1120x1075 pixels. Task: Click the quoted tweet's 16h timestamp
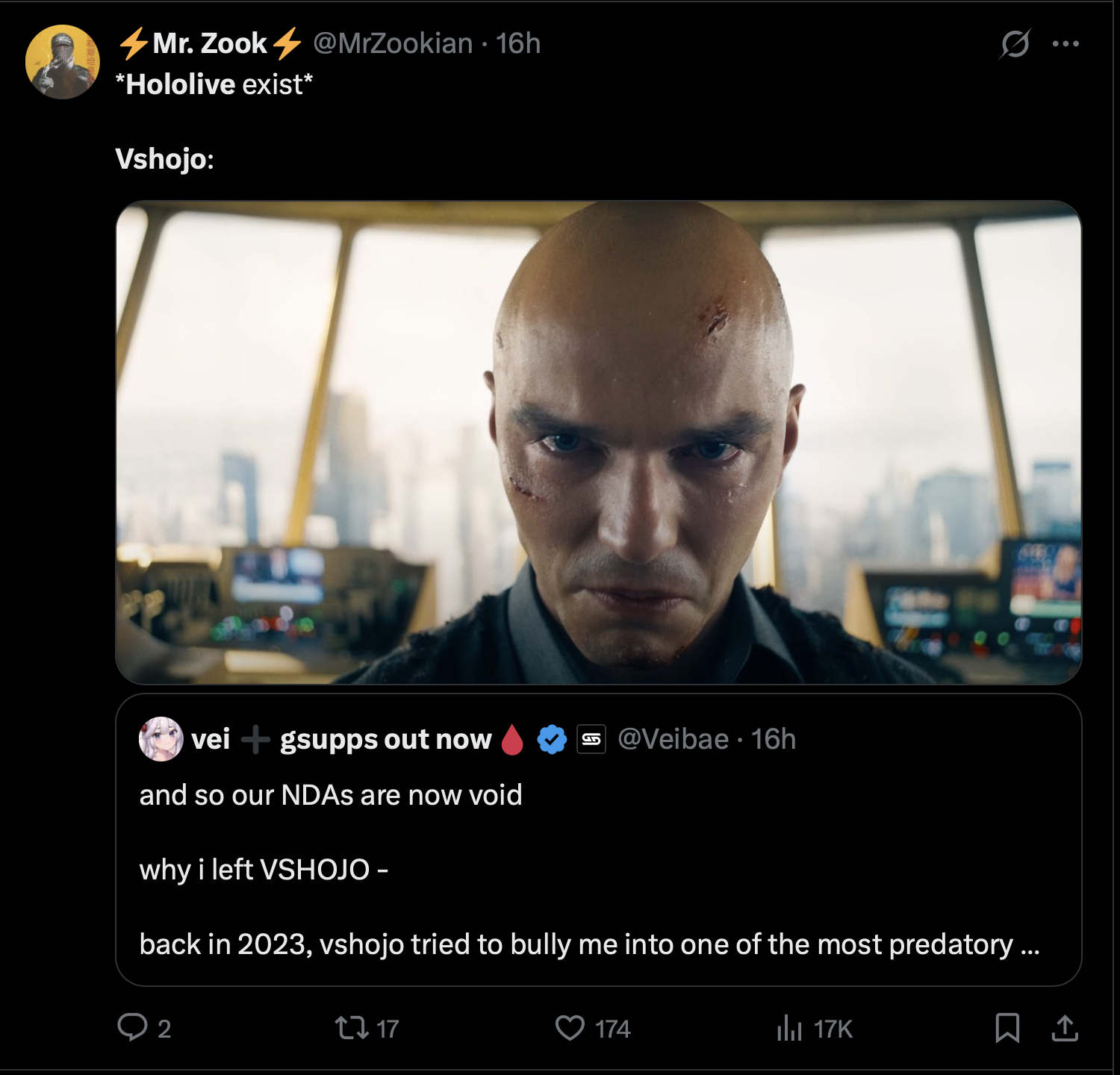tap(774, 739)
